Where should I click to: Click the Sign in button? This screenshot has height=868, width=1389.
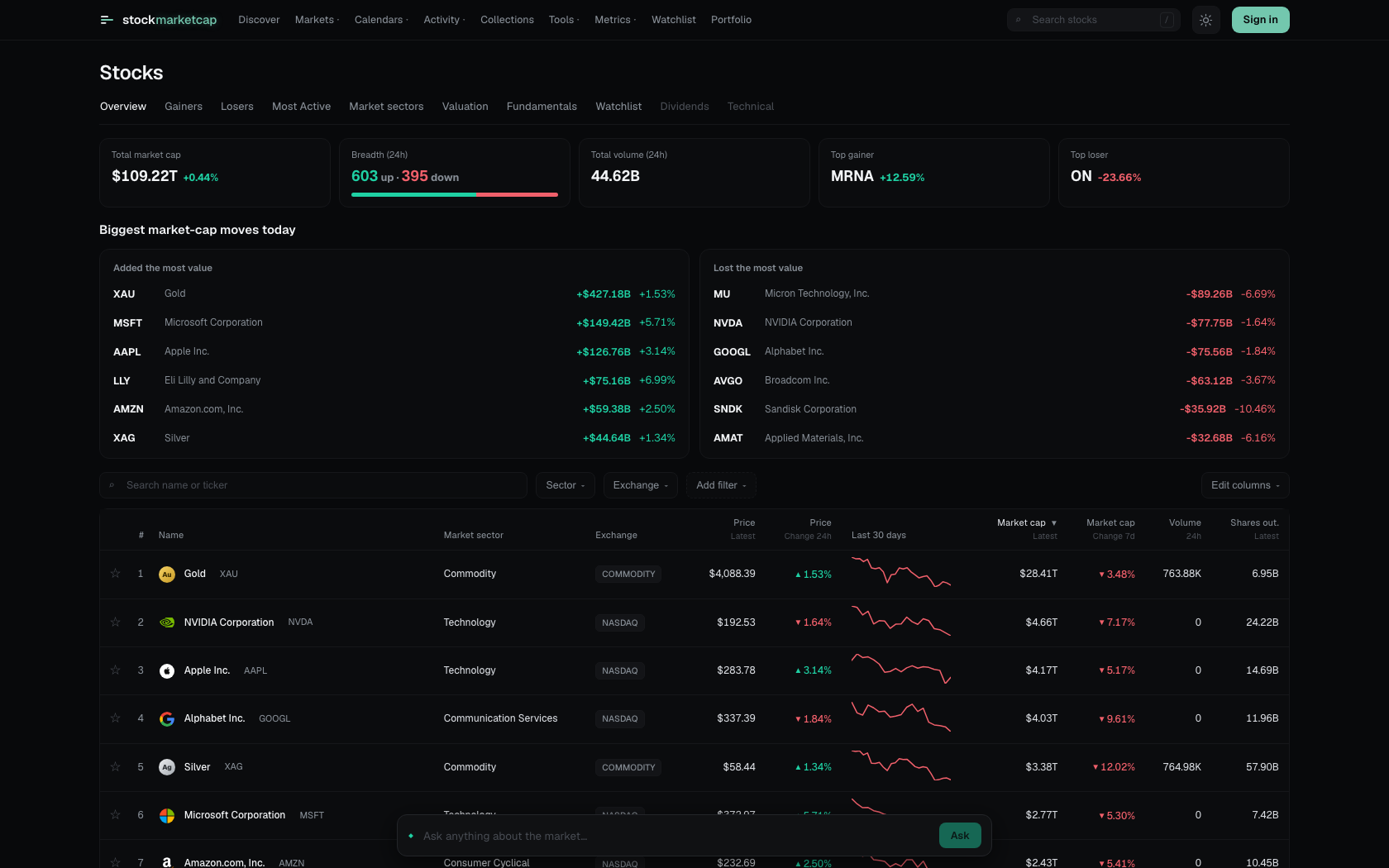(x=1260, y=20)
